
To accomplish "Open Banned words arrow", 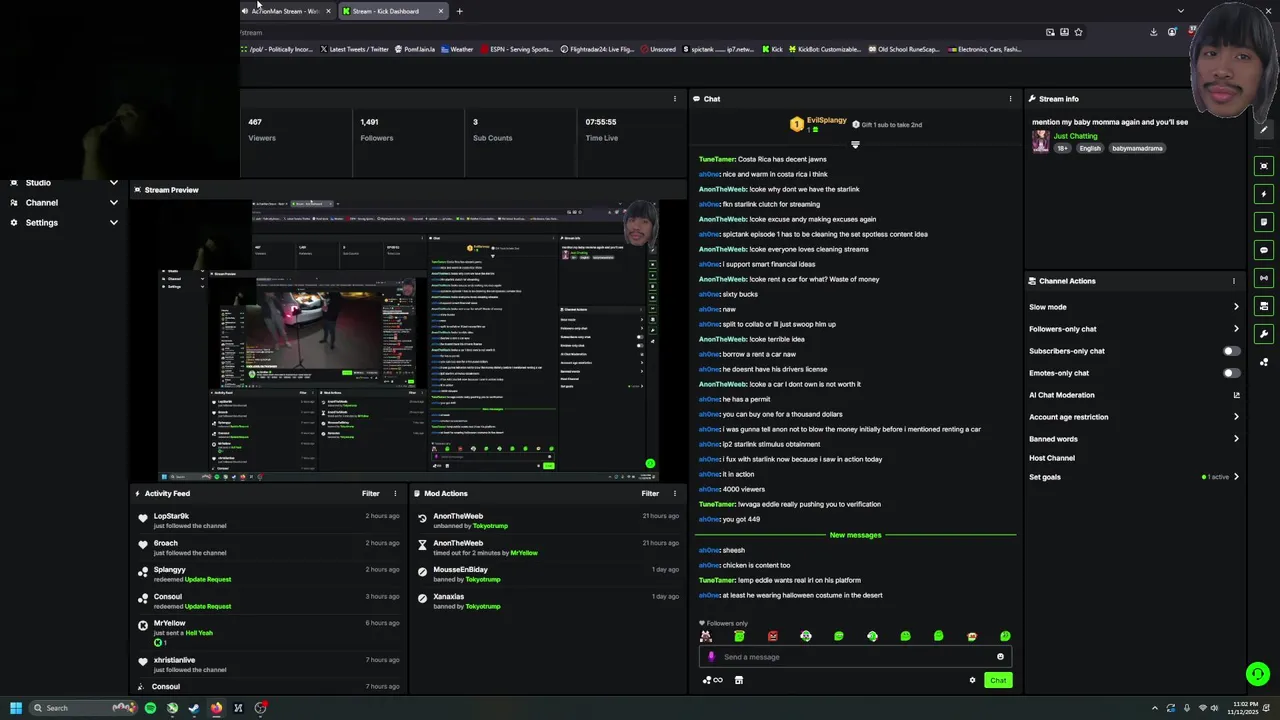I will (1236, 439).
